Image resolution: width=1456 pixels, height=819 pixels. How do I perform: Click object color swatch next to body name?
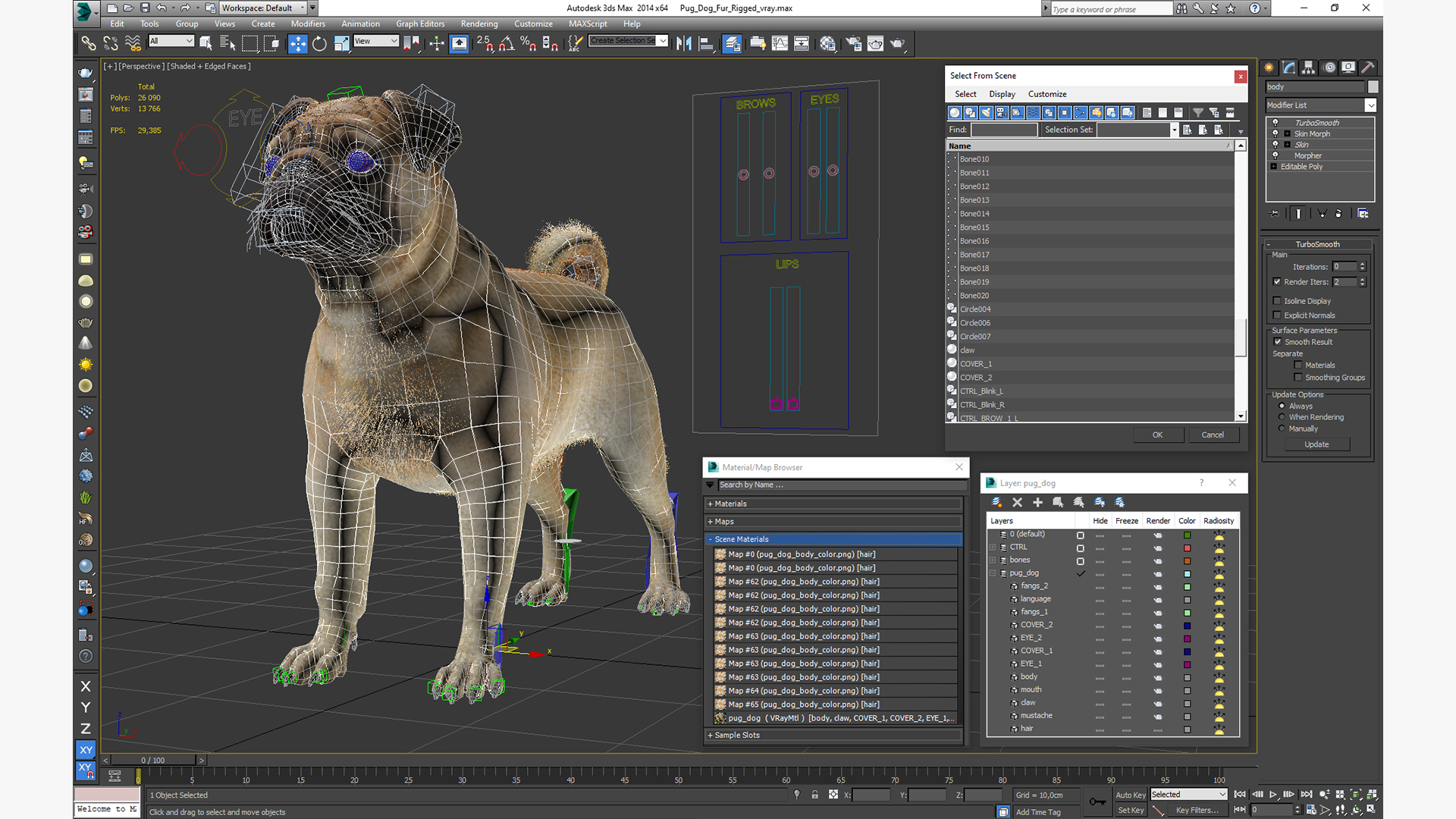pos(1373,87)
